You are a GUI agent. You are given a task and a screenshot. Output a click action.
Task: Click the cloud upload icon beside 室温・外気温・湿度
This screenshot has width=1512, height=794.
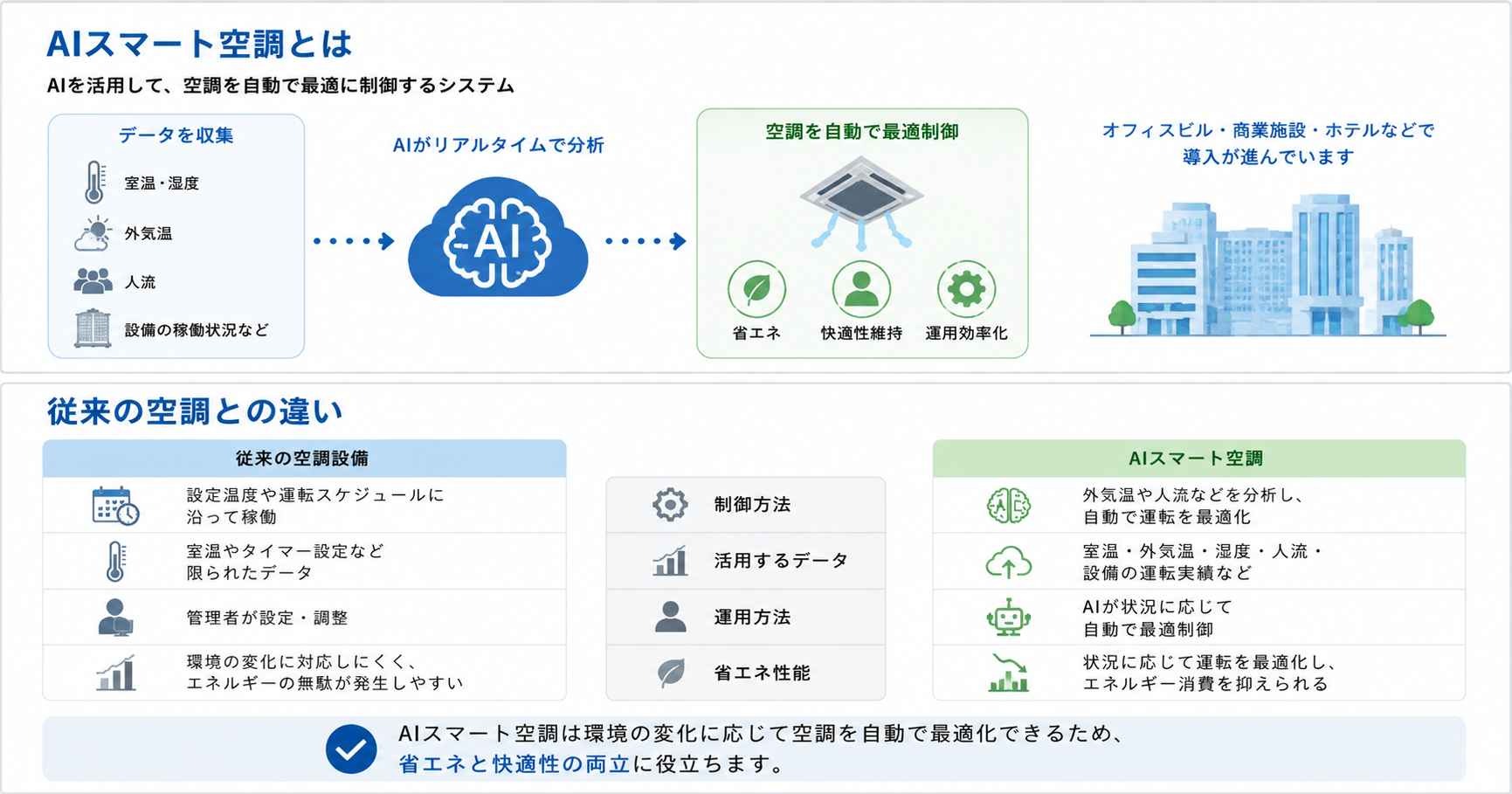point(1008,562)
